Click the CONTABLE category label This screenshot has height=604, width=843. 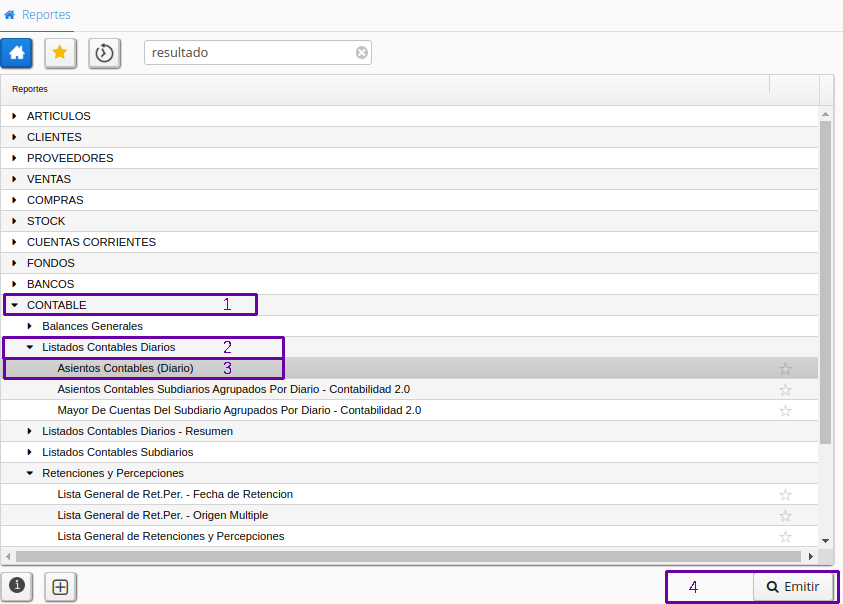coord(56,305)
